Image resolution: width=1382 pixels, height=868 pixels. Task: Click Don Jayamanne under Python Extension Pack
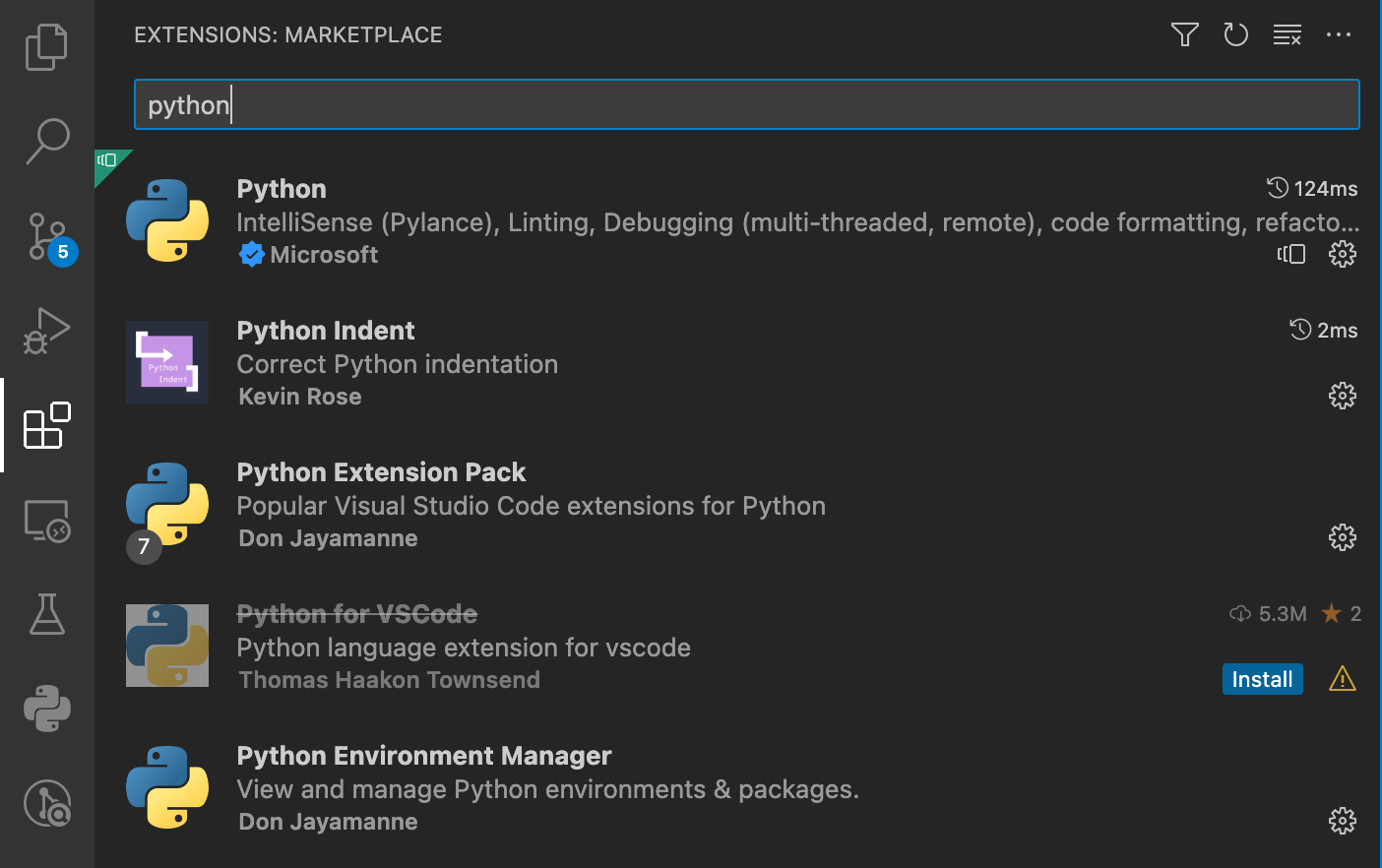(329, 538)
